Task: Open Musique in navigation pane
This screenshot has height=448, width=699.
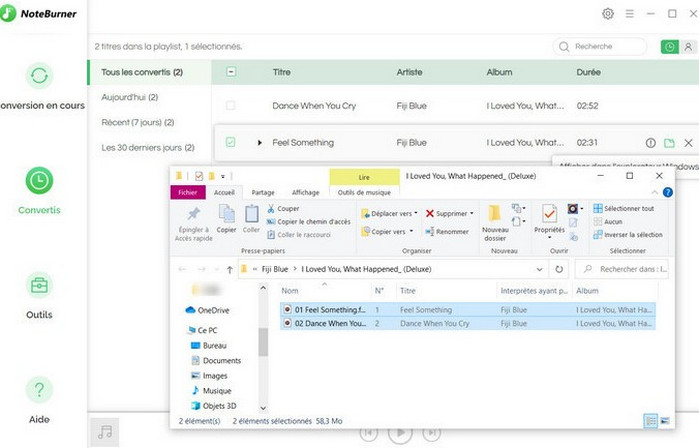Action: pyautogui.click(x=211, y=390)
